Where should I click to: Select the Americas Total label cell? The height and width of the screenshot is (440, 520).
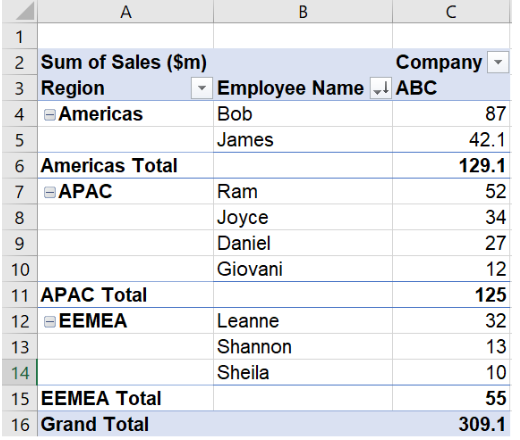[126, 166]
